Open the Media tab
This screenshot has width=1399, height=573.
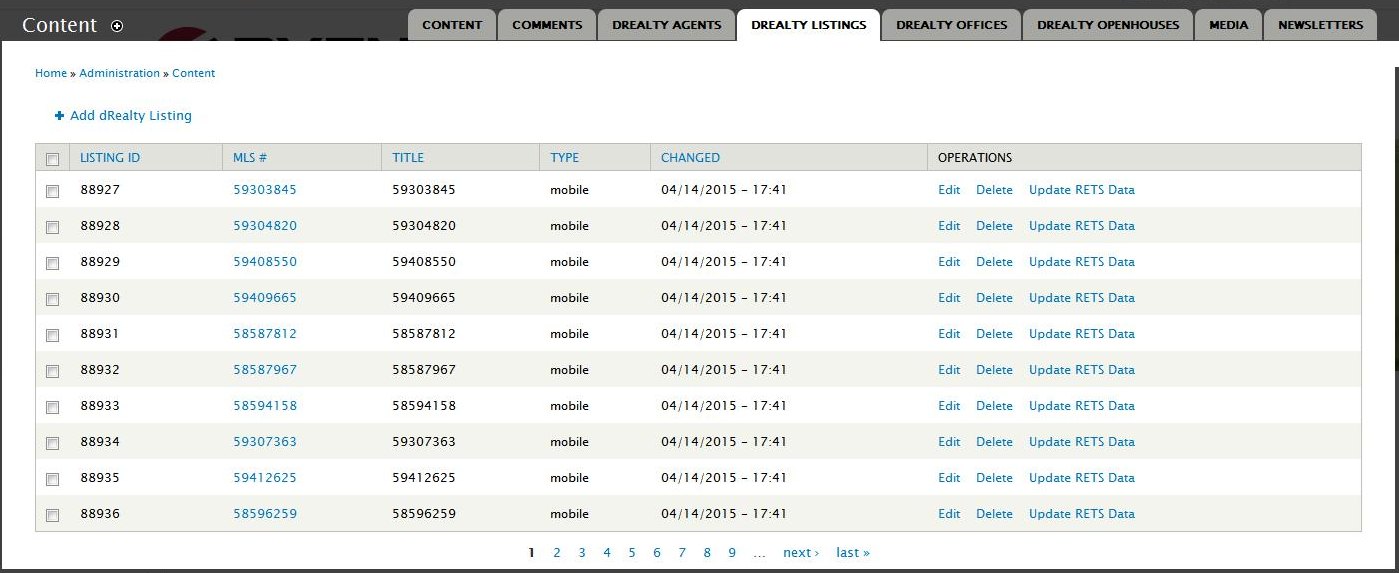point(1228,25)
